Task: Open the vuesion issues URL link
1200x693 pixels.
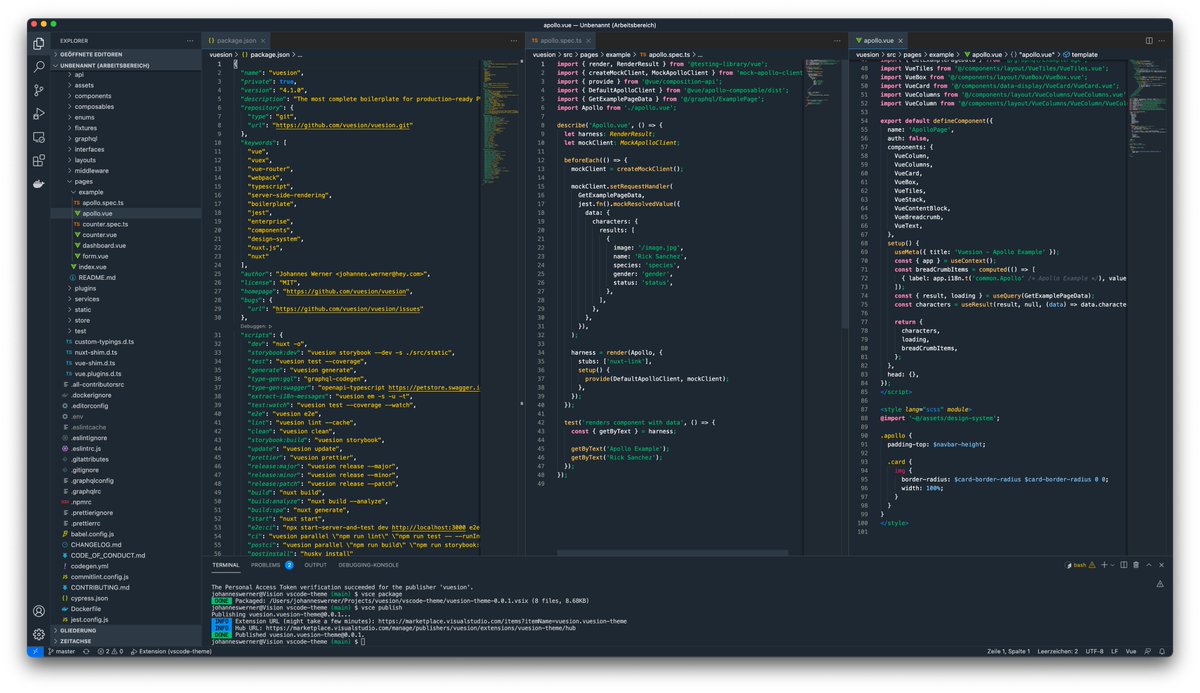Action: pyautogui.click(x=348, y=309)
